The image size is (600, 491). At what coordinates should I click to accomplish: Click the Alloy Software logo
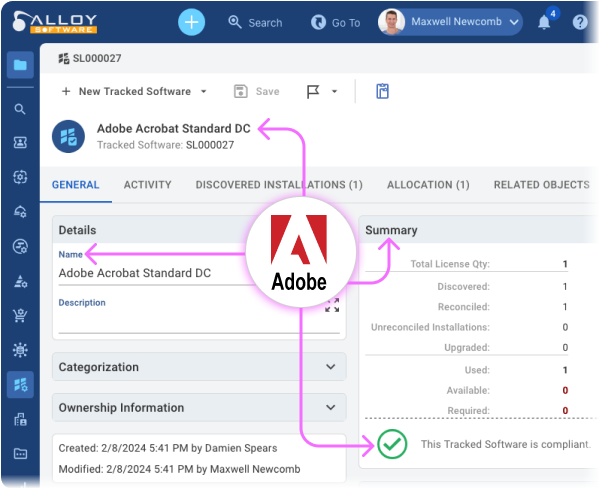[x=54, y=22]
